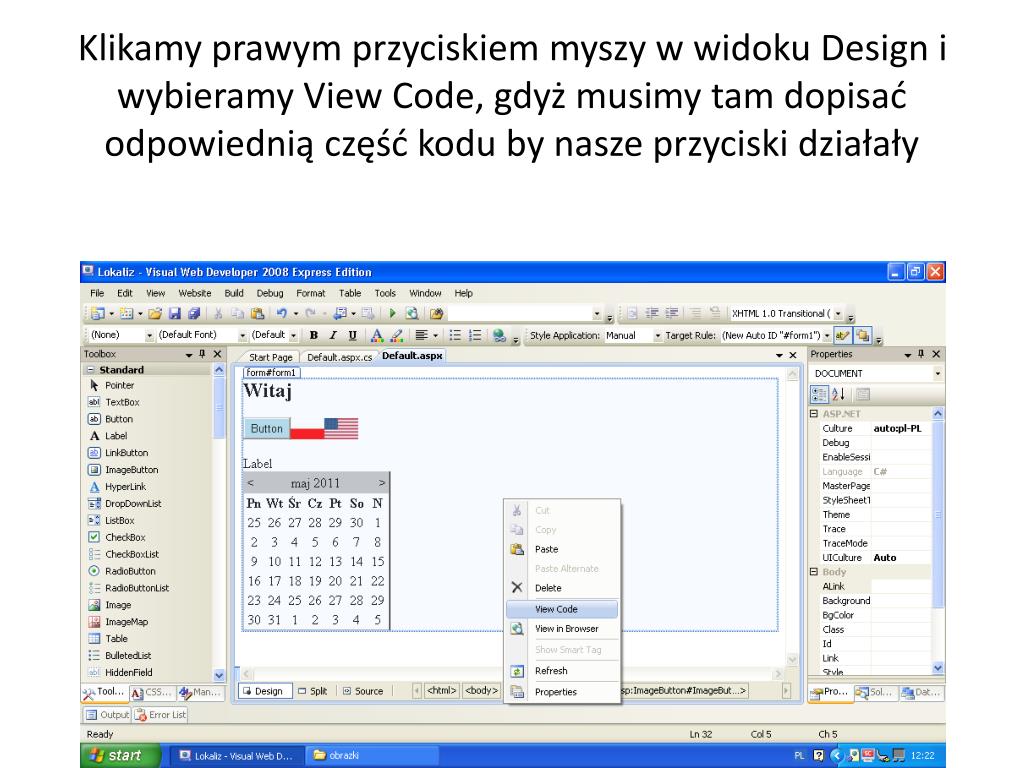
Task: Open the XHTML 1.0 Transitional dropdown
Action: tap(838, 313)
